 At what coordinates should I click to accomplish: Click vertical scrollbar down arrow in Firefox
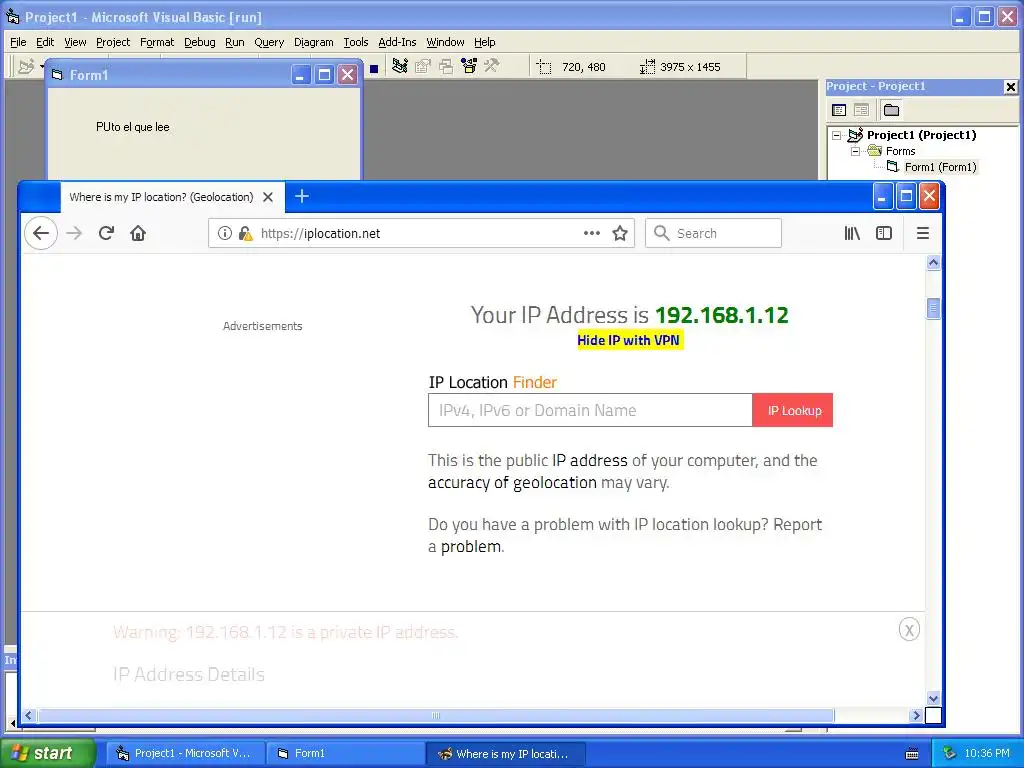point(933,698)
